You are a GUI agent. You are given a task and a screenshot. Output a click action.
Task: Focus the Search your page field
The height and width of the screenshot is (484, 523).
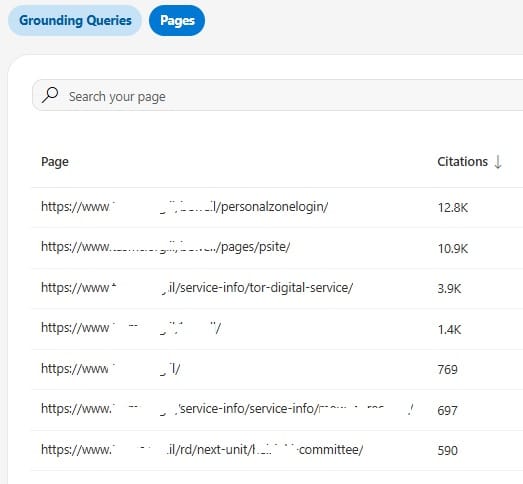click(278, 95)
